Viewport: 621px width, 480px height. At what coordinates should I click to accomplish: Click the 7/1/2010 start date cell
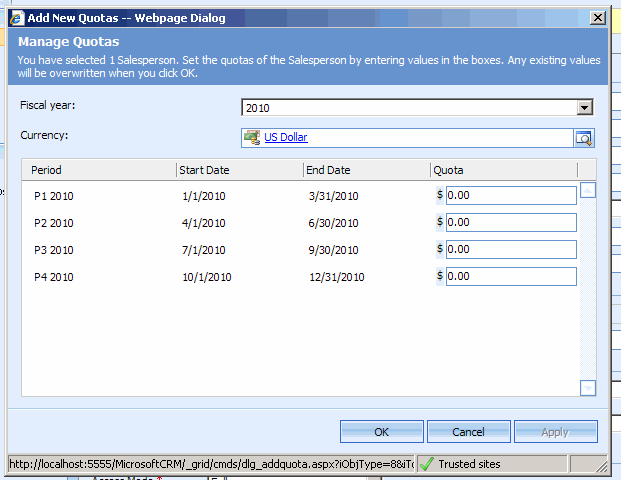204,250
